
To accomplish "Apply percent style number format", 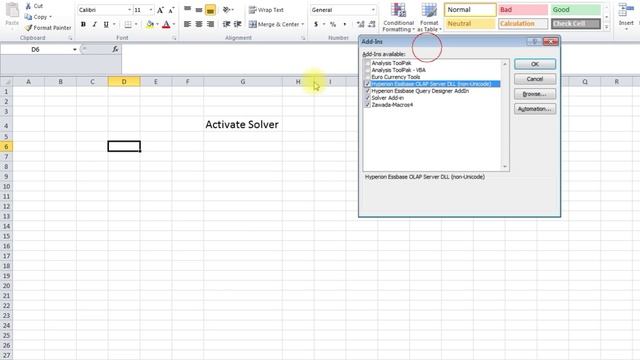I will [x=333, y=24].
